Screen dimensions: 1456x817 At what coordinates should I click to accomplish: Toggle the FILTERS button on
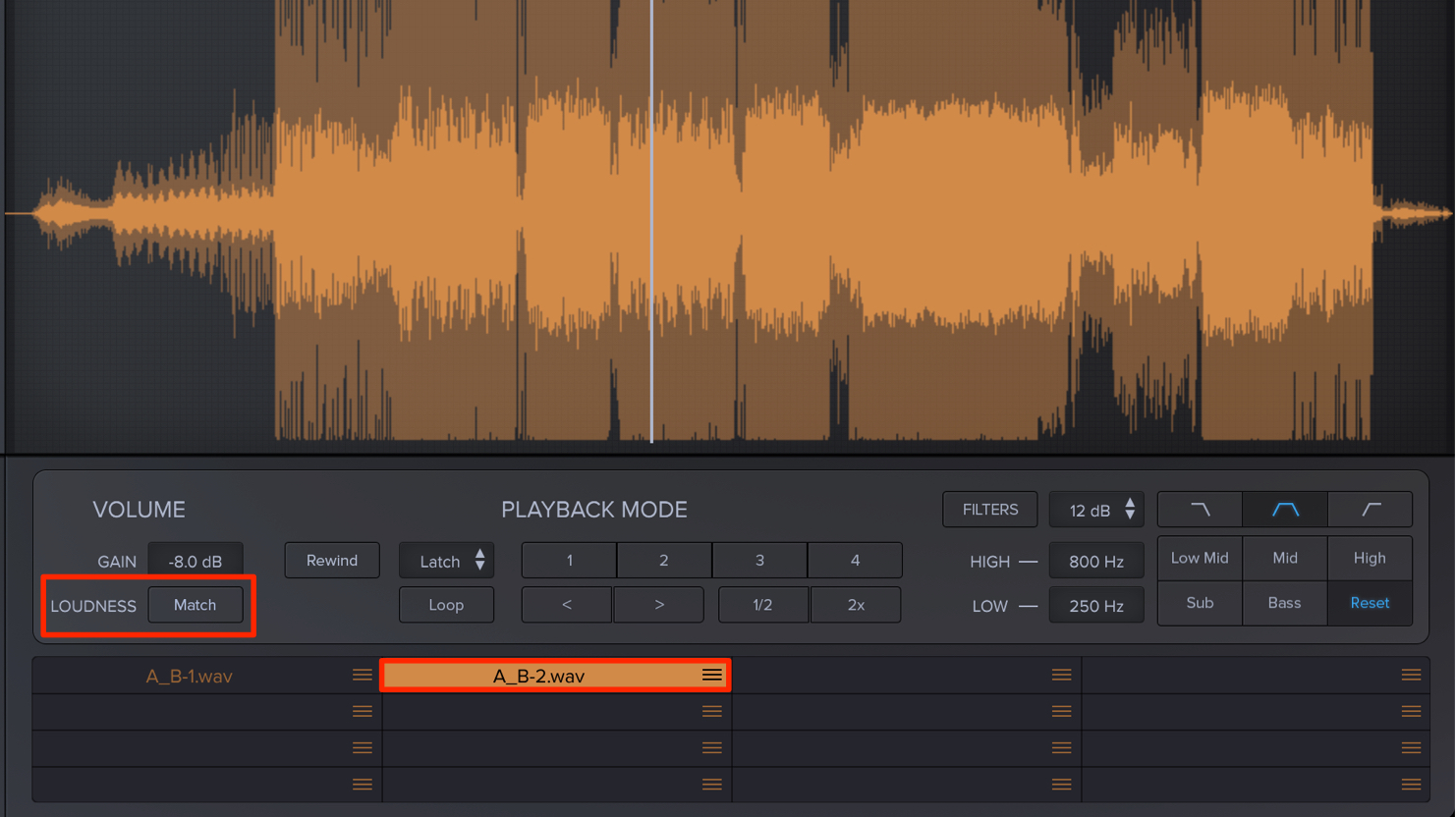coord(990,510)
